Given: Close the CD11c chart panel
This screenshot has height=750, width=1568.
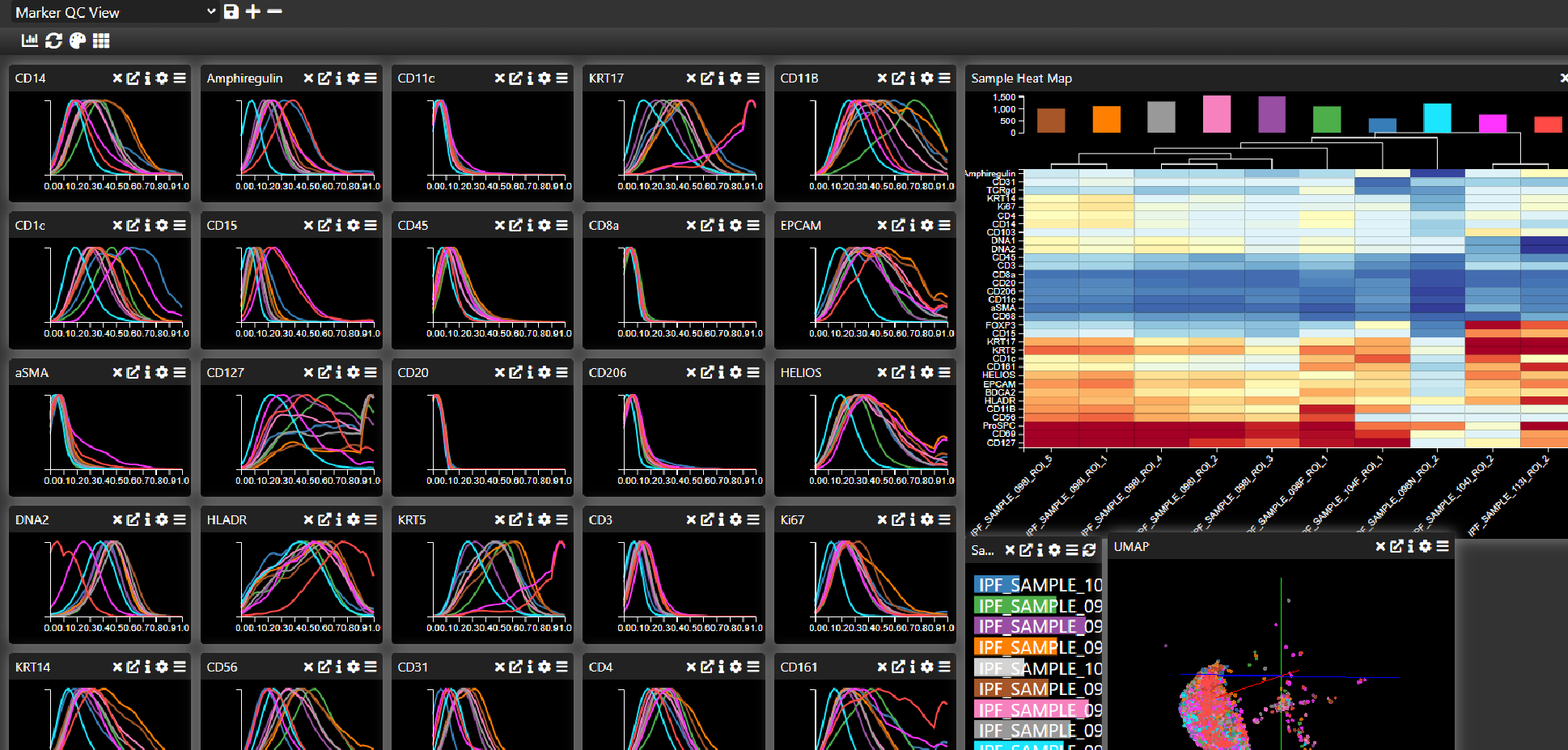Looking at the screenshot, I should (500, 78).
